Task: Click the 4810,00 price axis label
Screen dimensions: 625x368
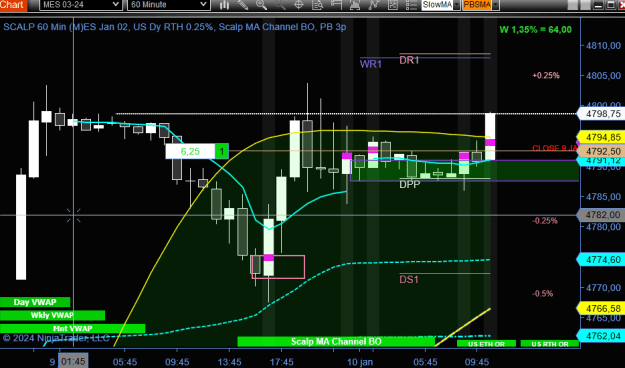Action: (603, 46)
